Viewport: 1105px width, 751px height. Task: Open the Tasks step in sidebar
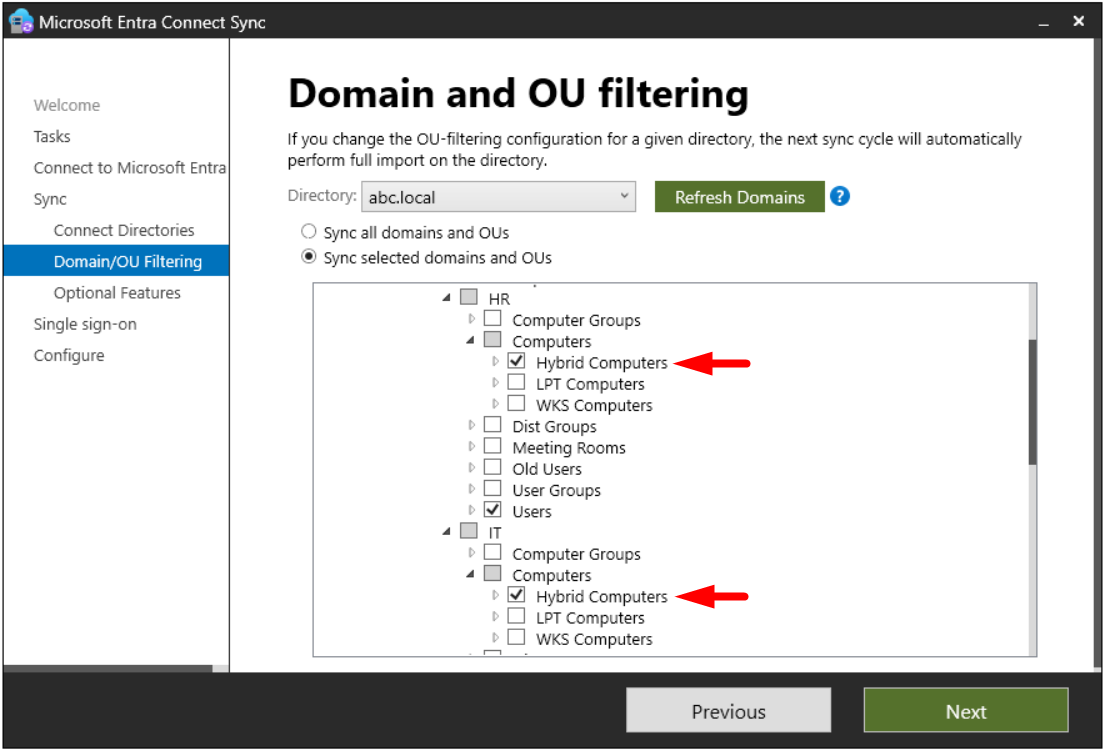click(52, 136)
